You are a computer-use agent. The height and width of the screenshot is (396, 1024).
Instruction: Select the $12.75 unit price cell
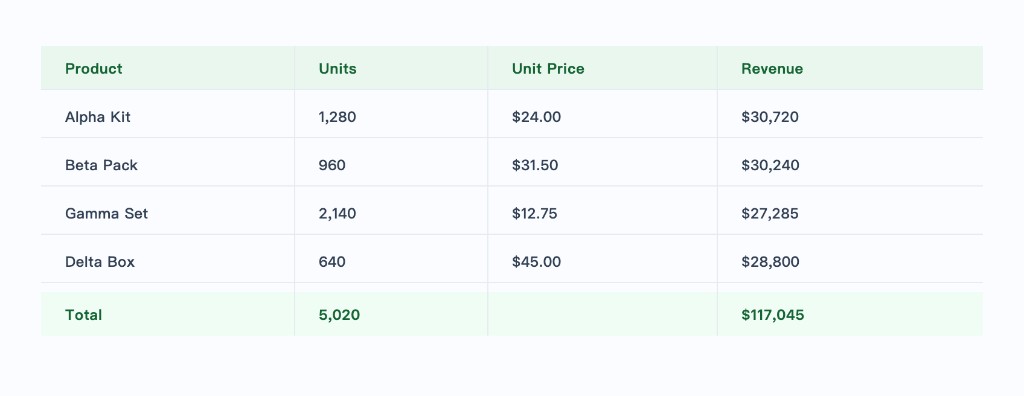pyautogui.click(x=603, y=210)
